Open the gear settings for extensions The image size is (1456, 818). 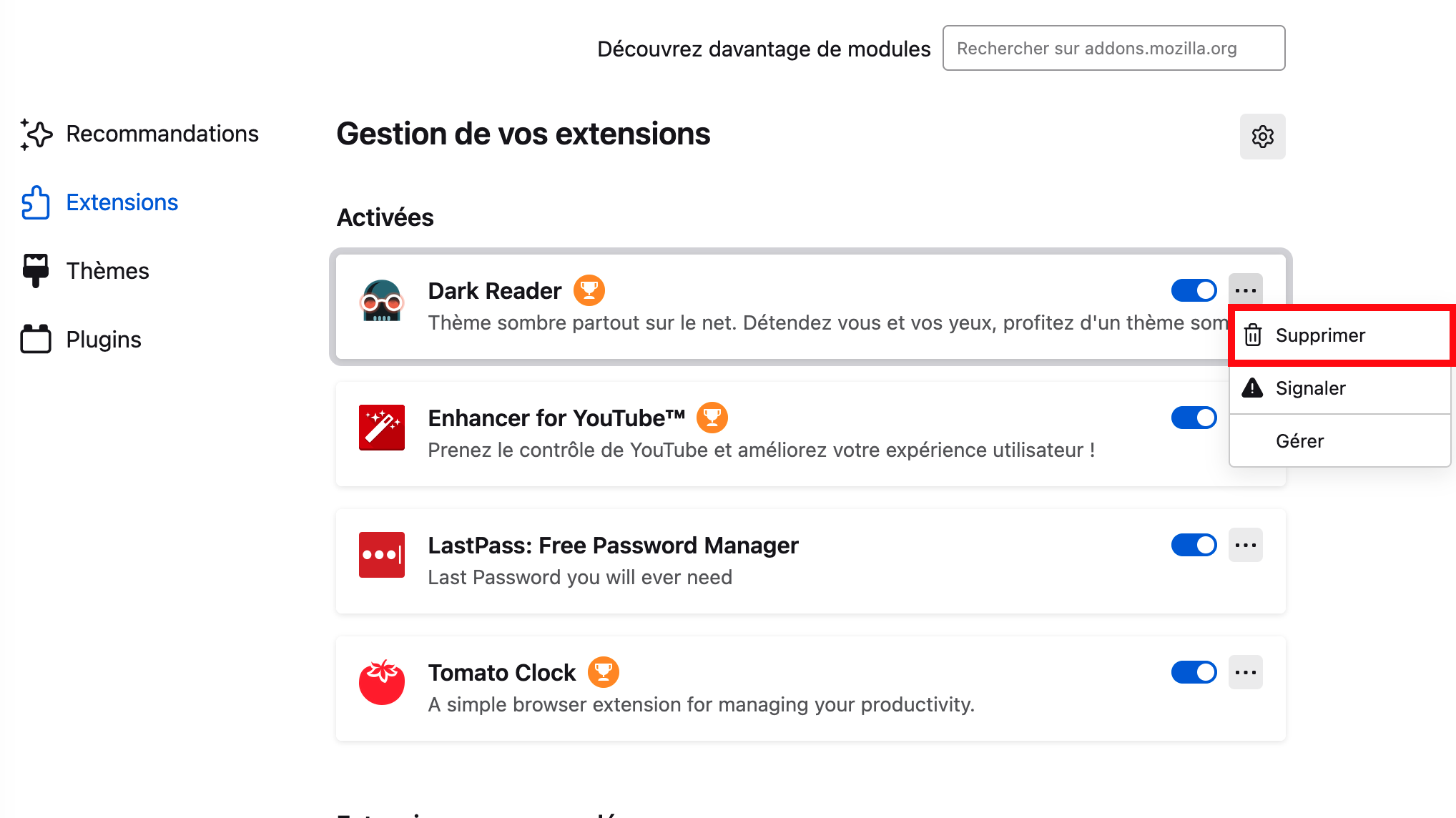pyautogui.click(x=1262, y=137)
